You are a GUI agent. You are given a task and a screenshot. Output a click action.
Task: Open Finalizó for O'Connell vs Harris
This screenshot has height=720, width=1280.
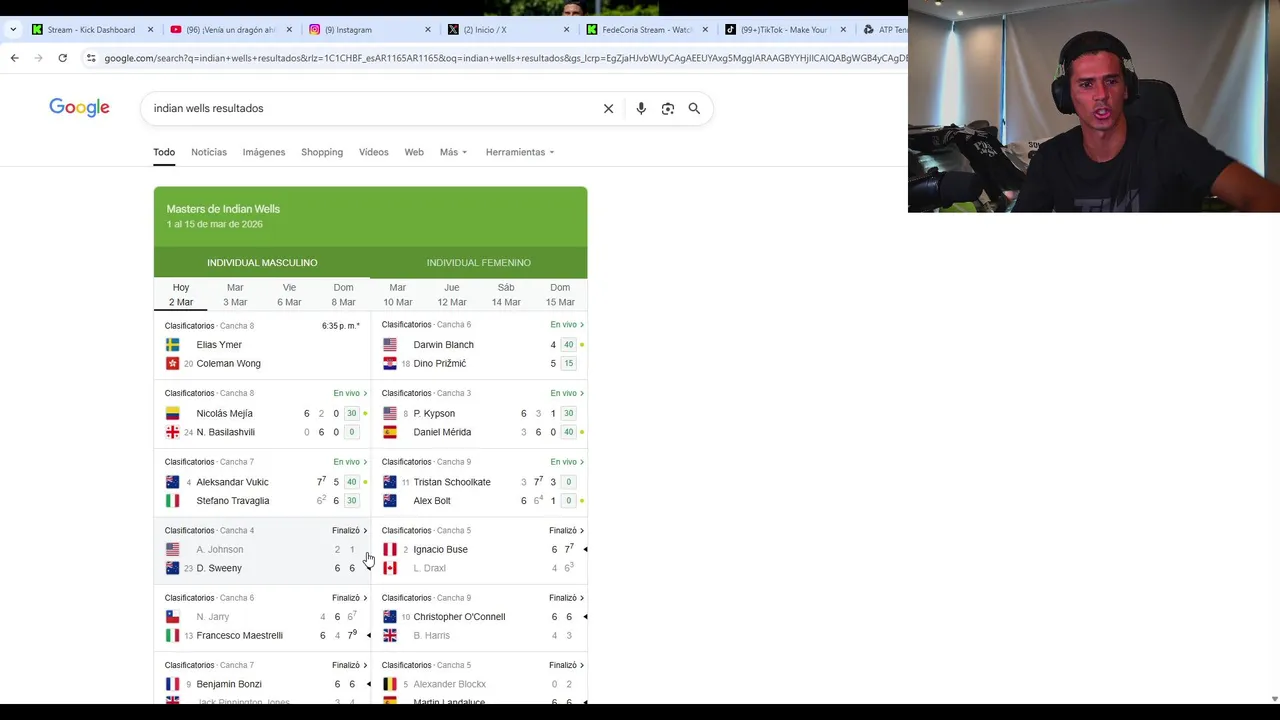pyautogui.click(x=567, y=598)
